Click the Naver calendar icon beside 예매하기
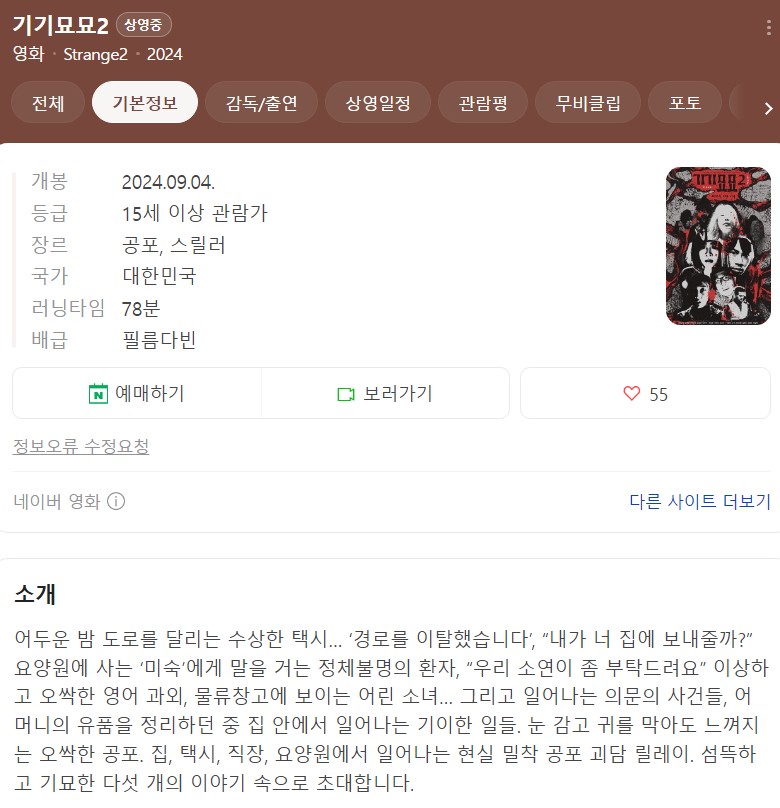Screen dimensions: 780x808 coord(98,394)
